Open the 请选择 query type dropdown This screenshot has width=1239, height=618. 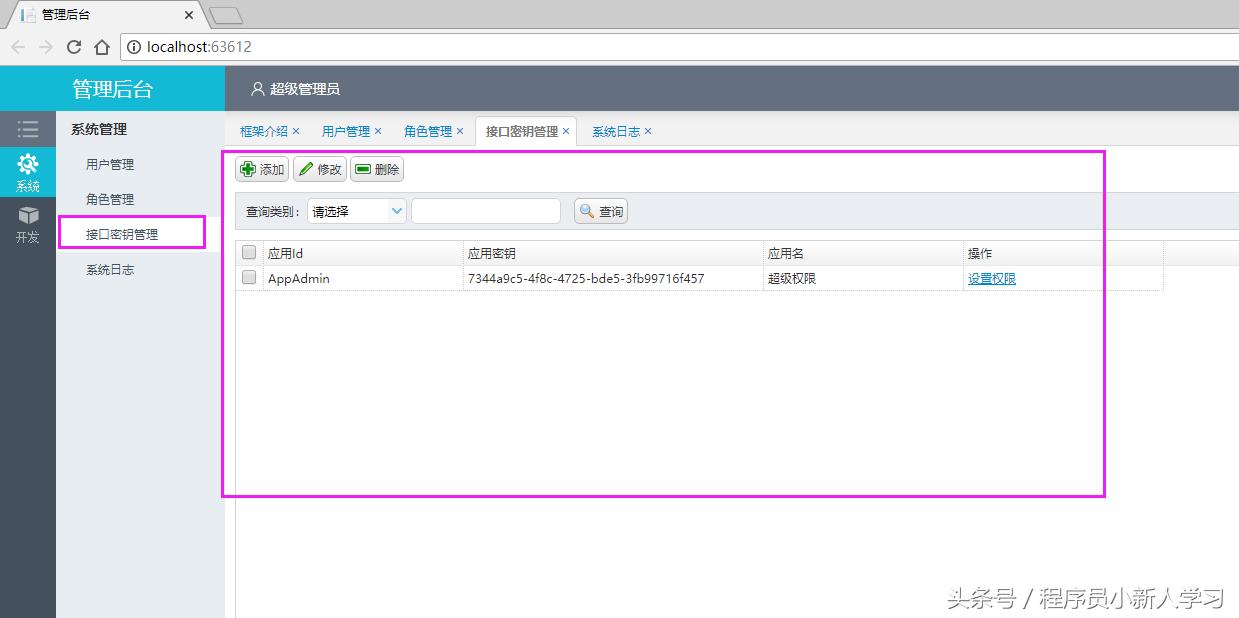coord(355,211)
